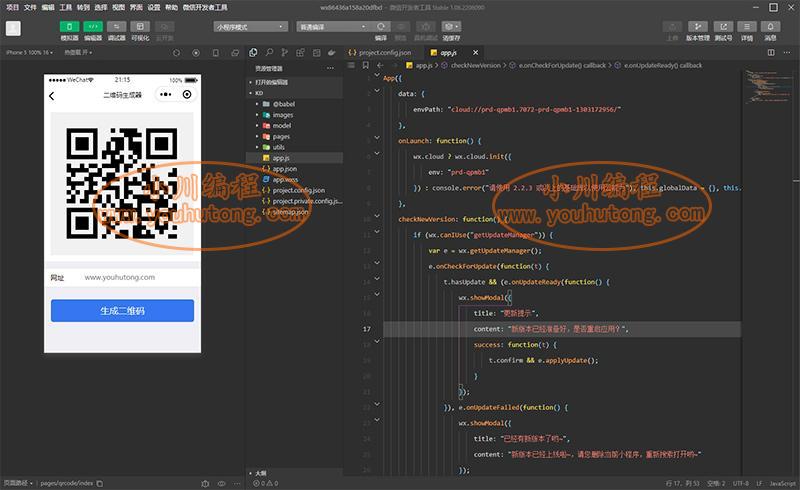800x490 pixels.
Task: Open the explorer files icon in editor sidebar
Action: coord(253,53)
